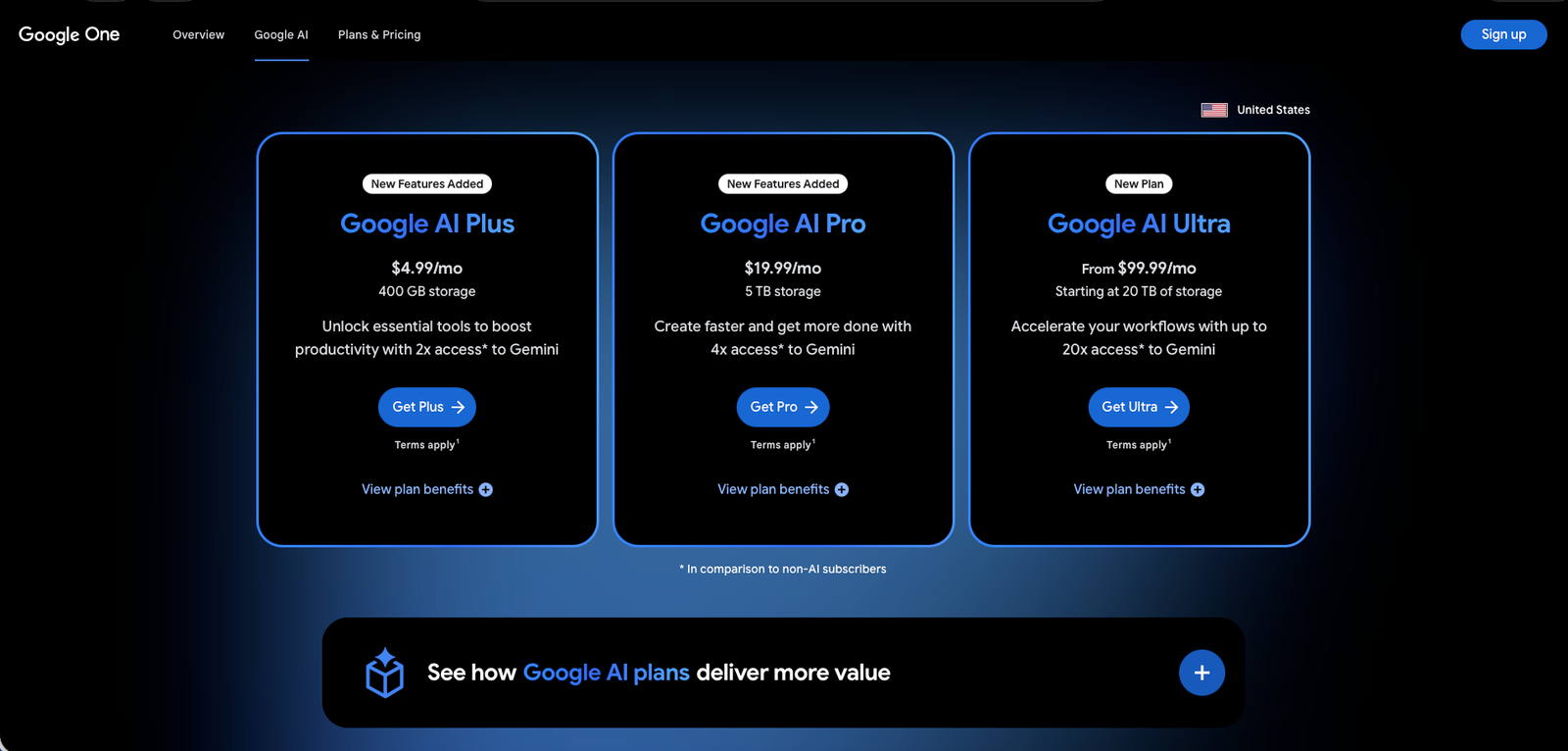Open Terms apply under Get Pro
1568x751 pixels.
pyautogui.click(x=782, y=445)
